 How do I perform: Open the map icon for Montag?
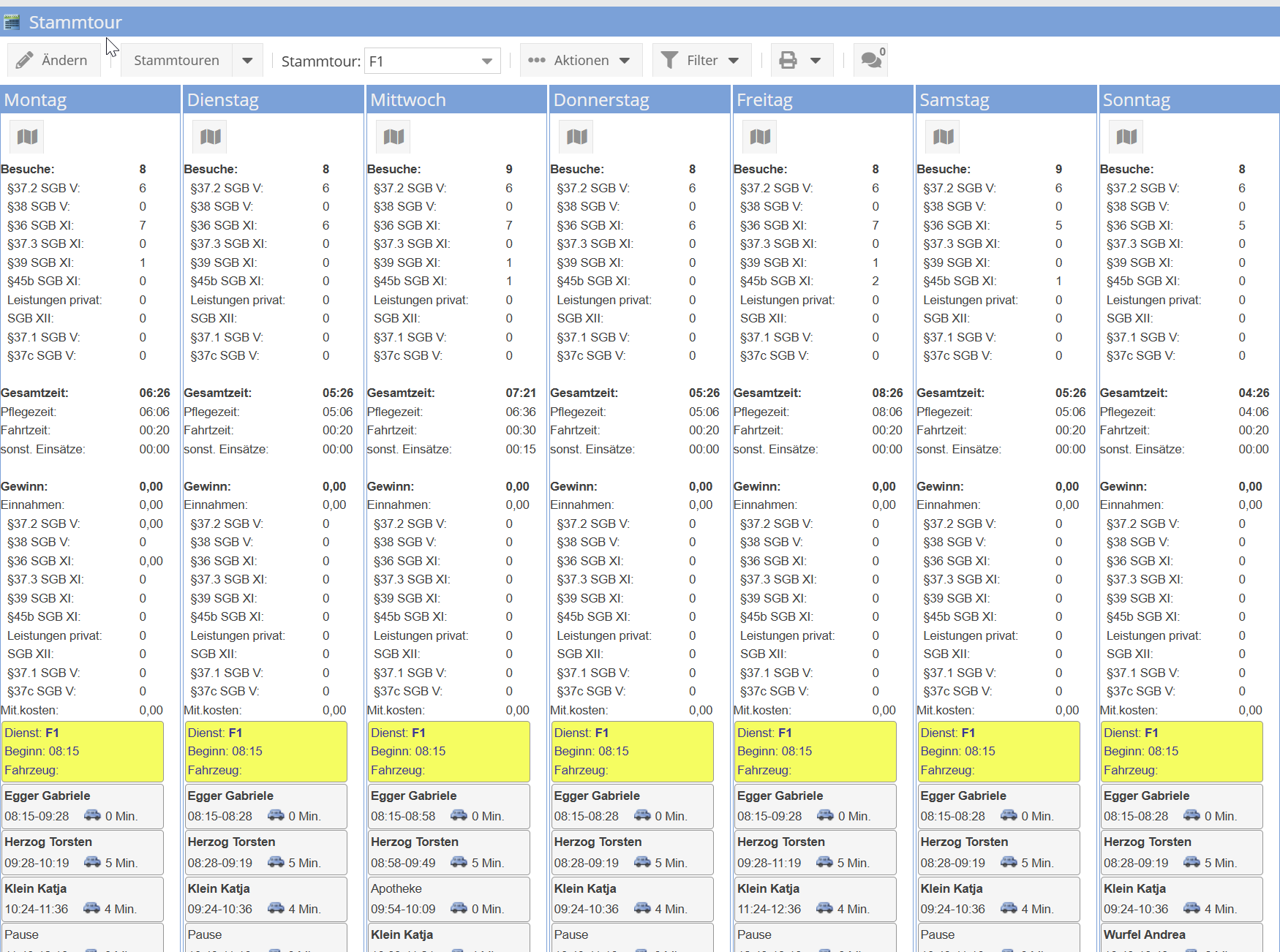(x=27, y=137)
